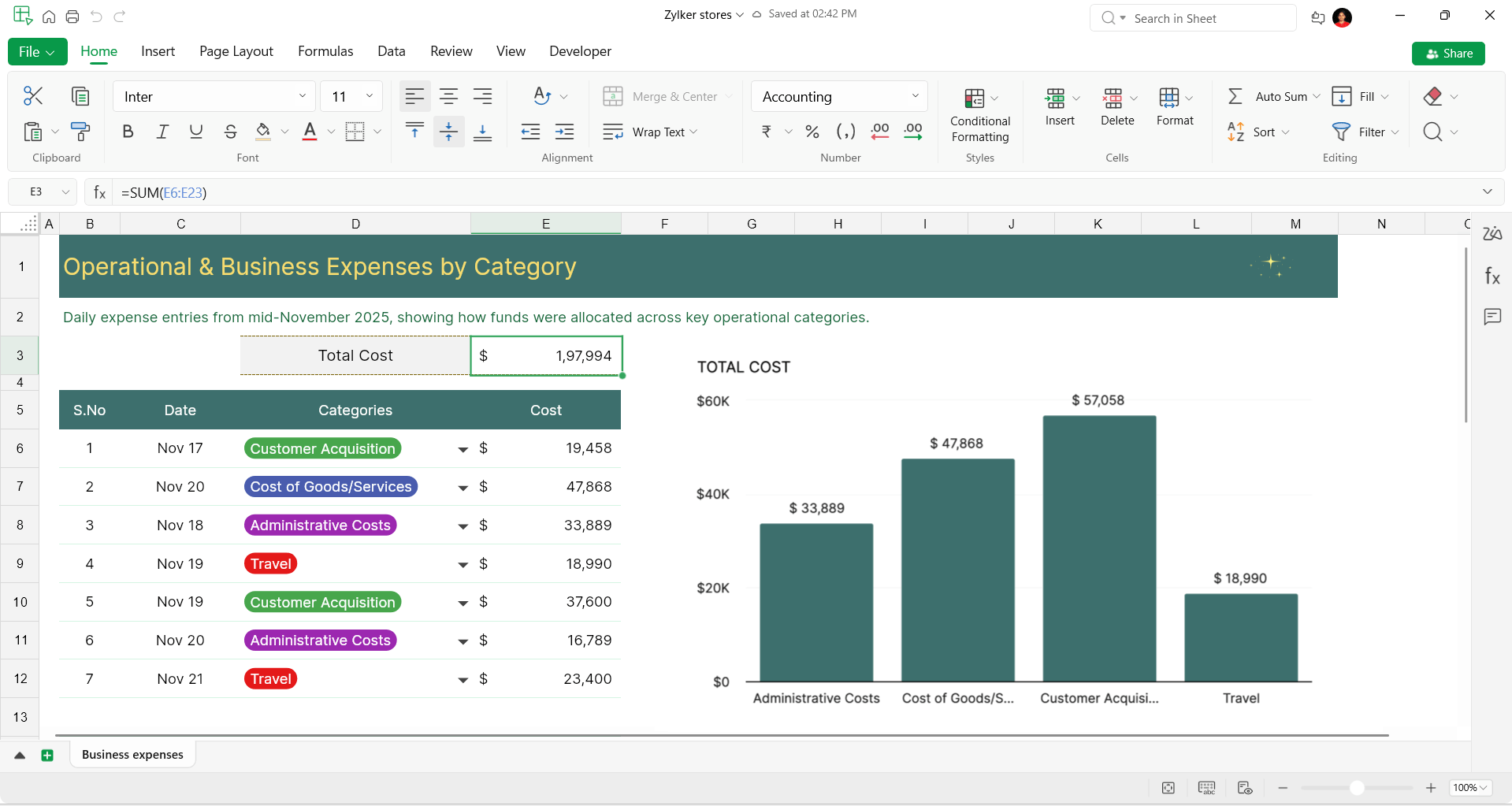Click the Format Painter icon
The width and height of the screenshot is (1512, 806).
coord(80,132)
